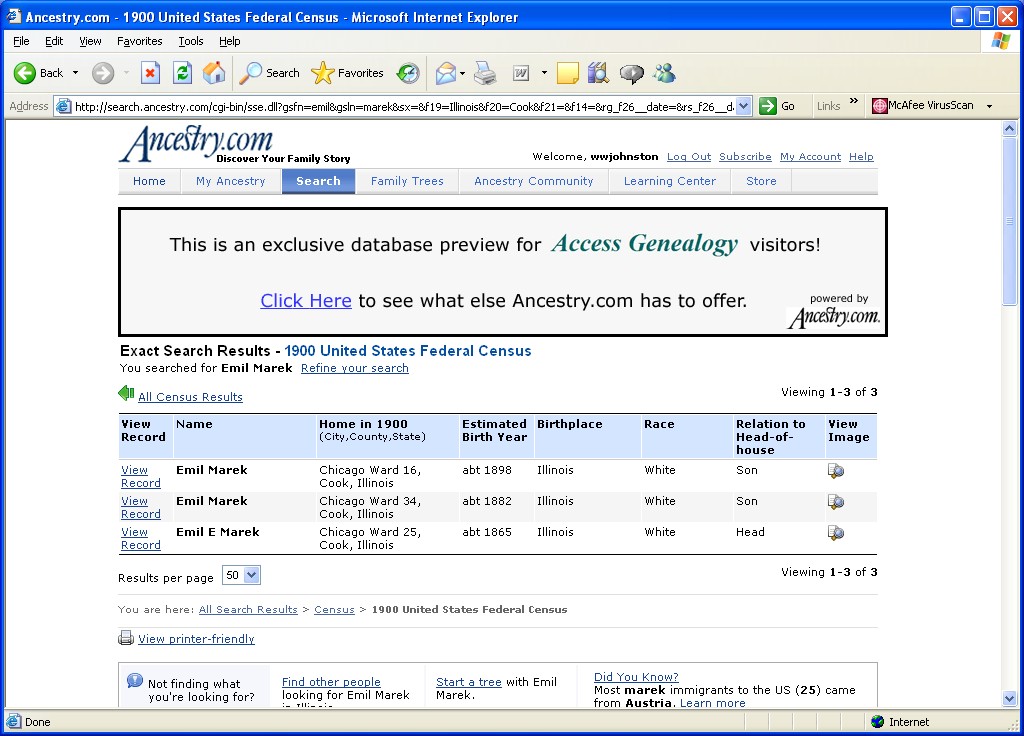
Task: View image for Emil Marek Ward 34
Action: (x=835, y=502)
